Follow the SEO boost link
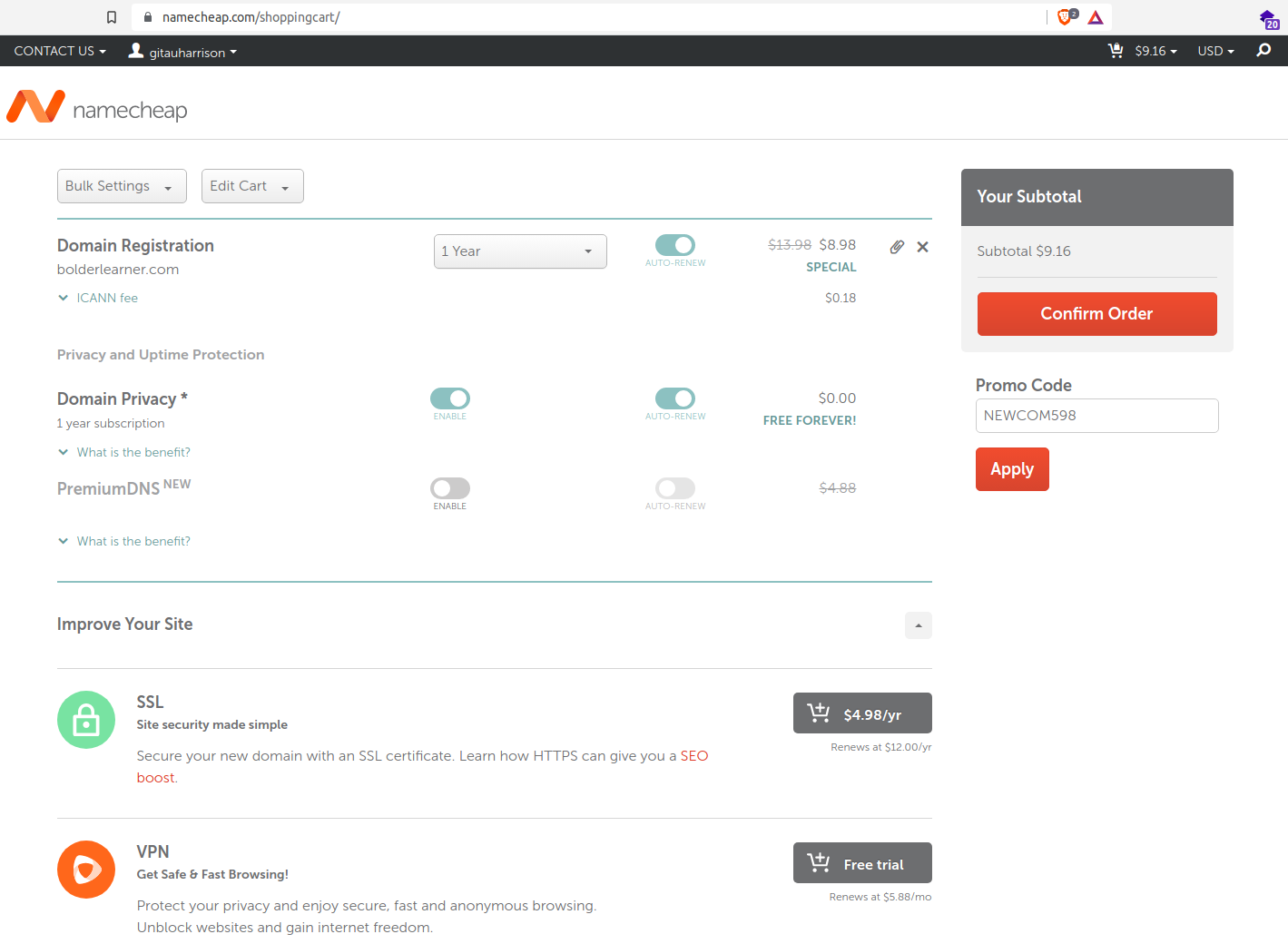Image resolution: width=1288 pixels, height=944 pixels. coord(694,756)
